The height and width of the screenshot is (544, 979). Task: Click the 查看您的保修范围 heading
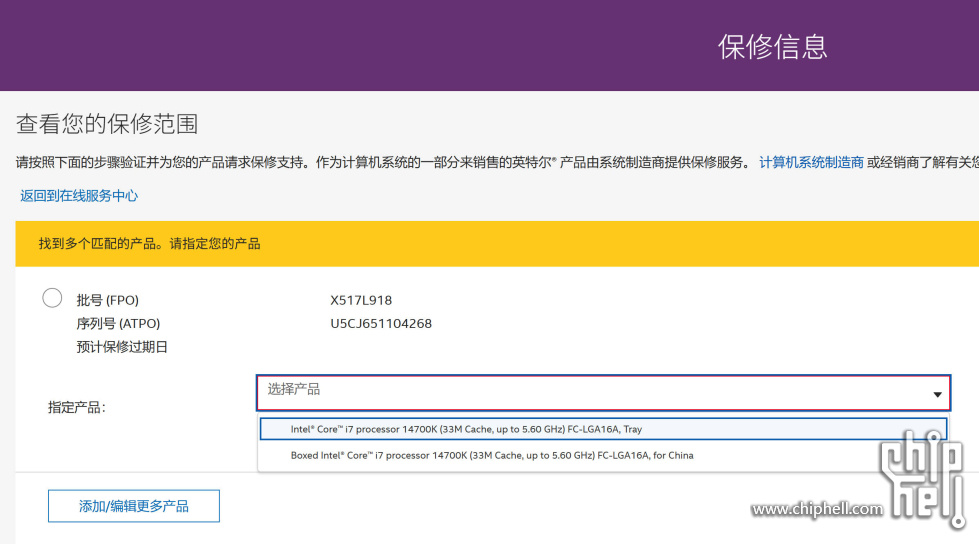point(107,124)
